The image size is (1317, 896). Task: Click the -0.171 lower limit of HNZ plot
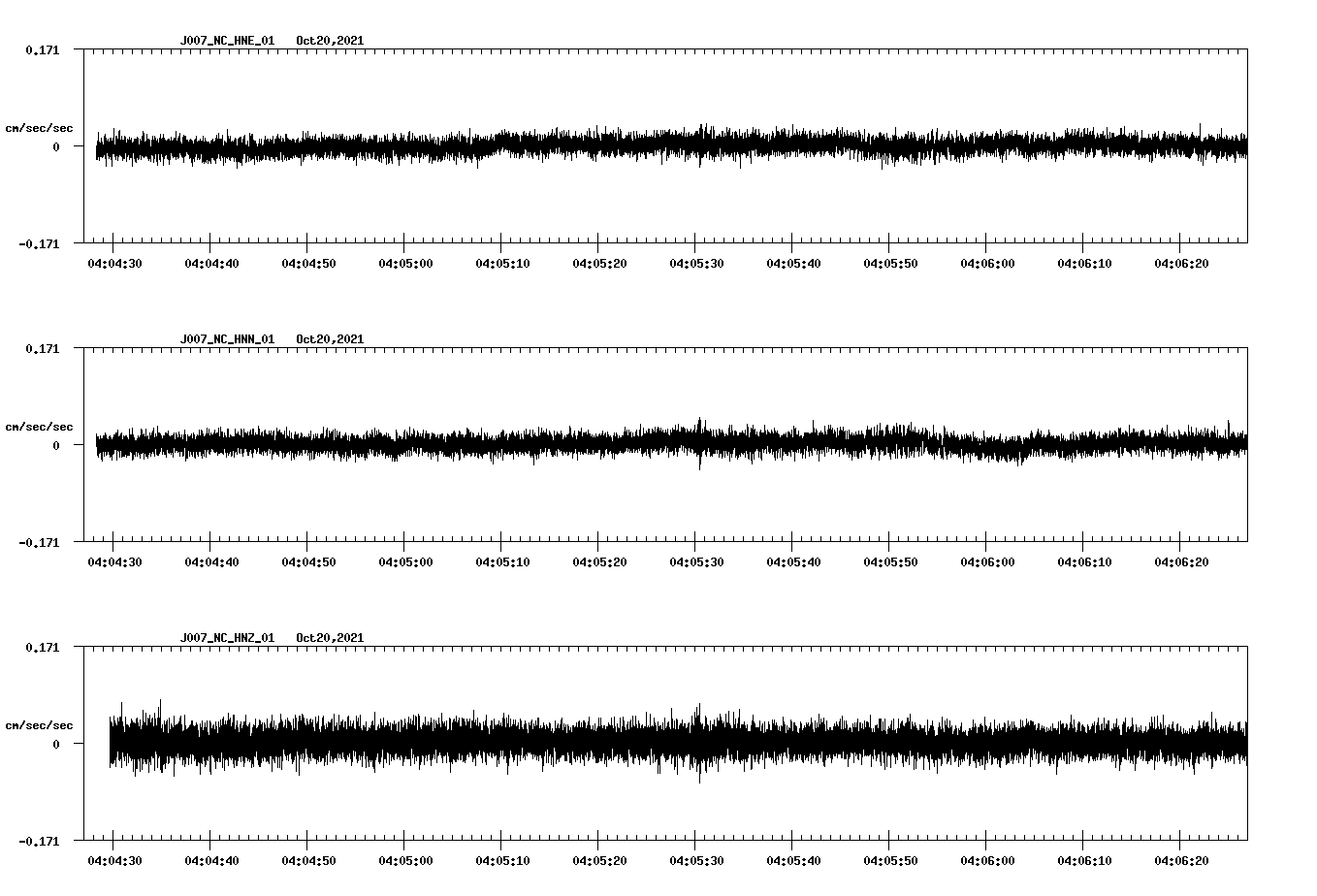(x=39, y=841)
